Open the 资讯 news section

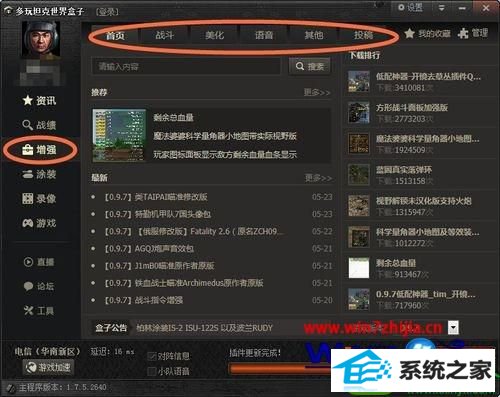(39, 100)
